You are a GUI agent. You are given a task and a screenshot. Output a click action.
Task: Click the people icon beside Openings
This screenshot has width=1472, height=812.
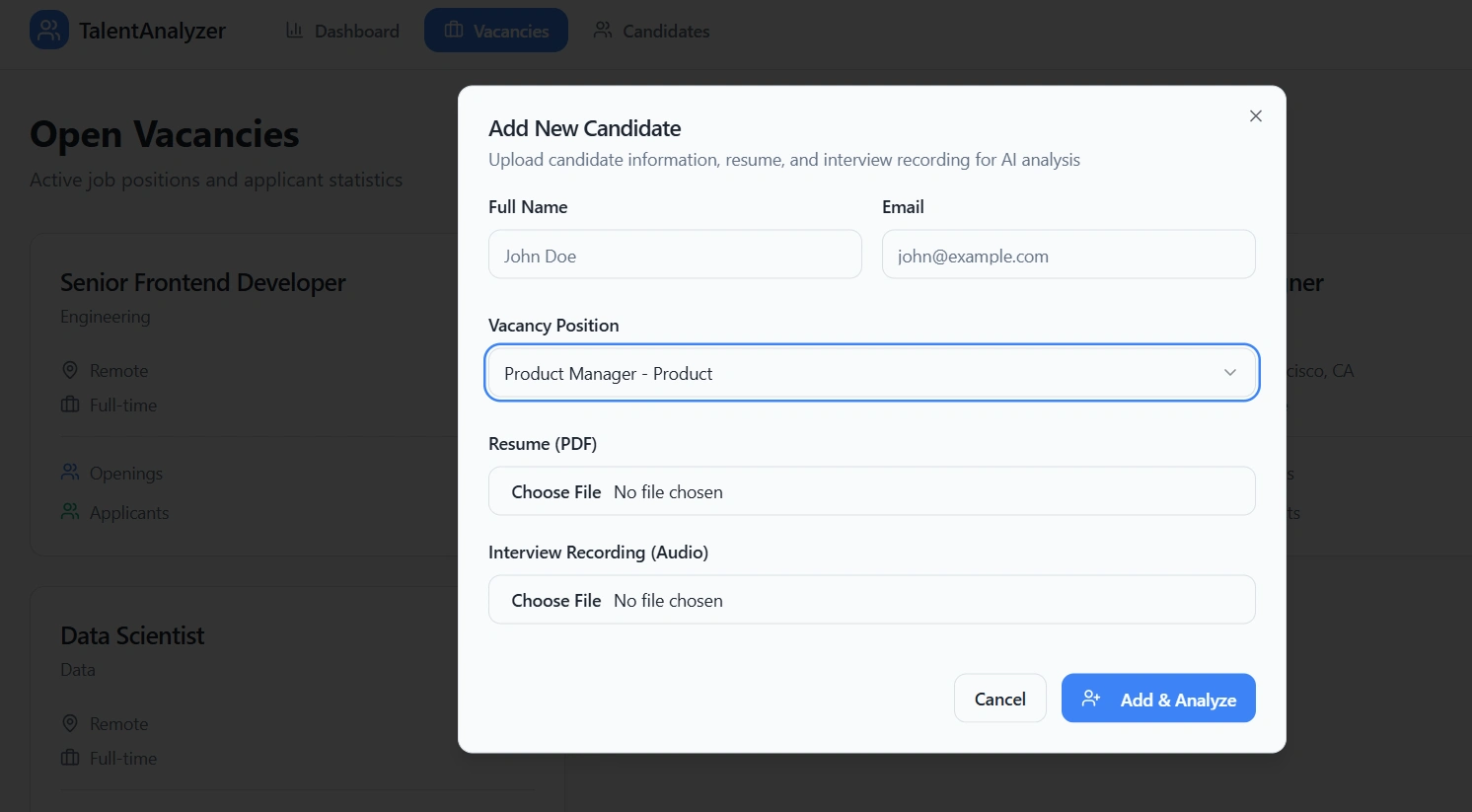coord(70,473)
